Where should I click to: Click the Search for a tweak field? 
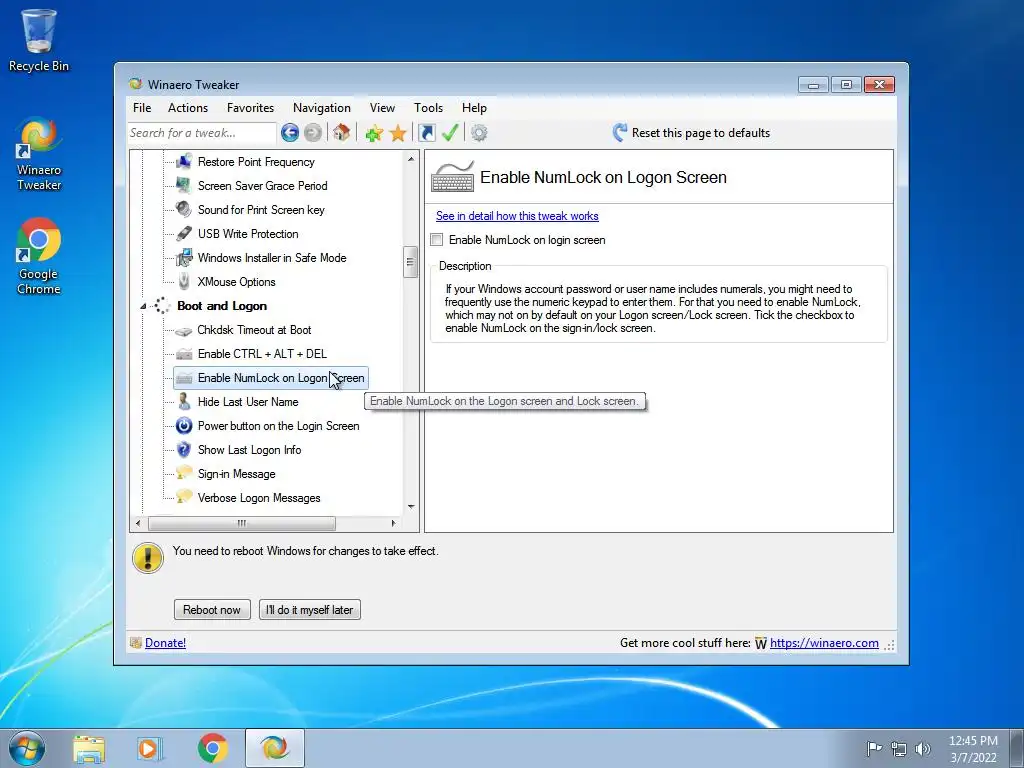pos(202,133)
